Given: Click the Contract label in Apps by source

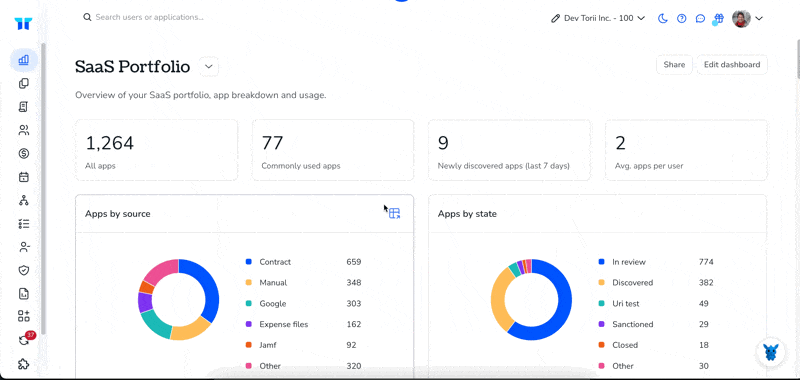Looking at the screenshot, I should 275,262.
